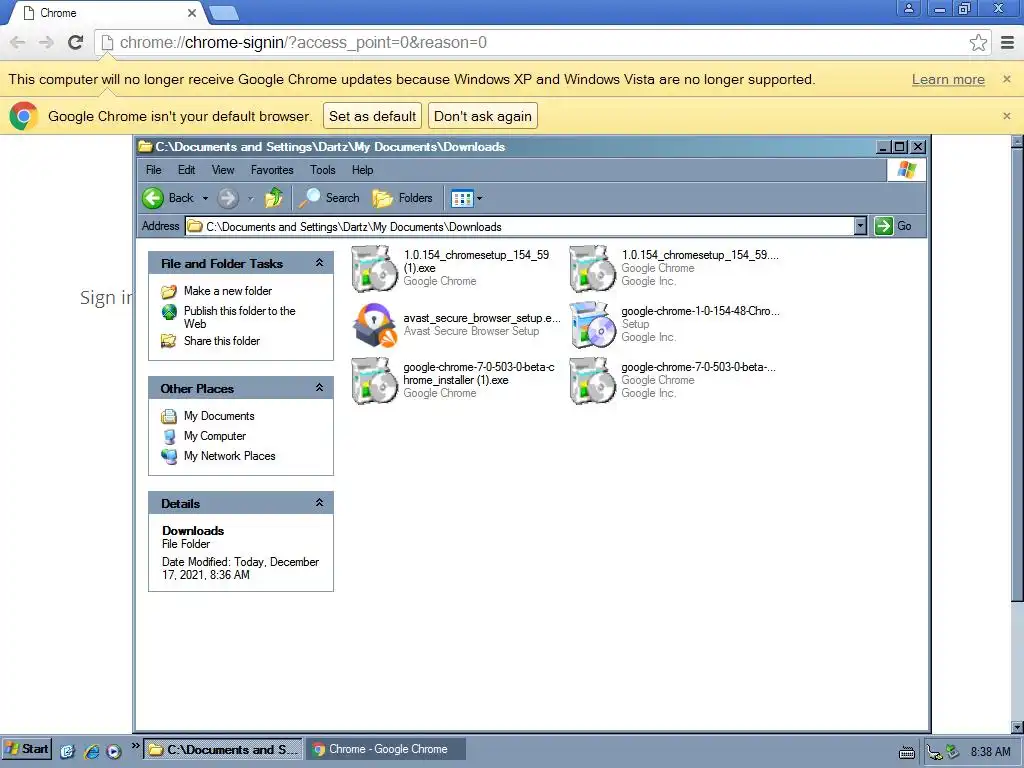Collapse the Other Places panel

pyautogui.click(x=319, y=387)
